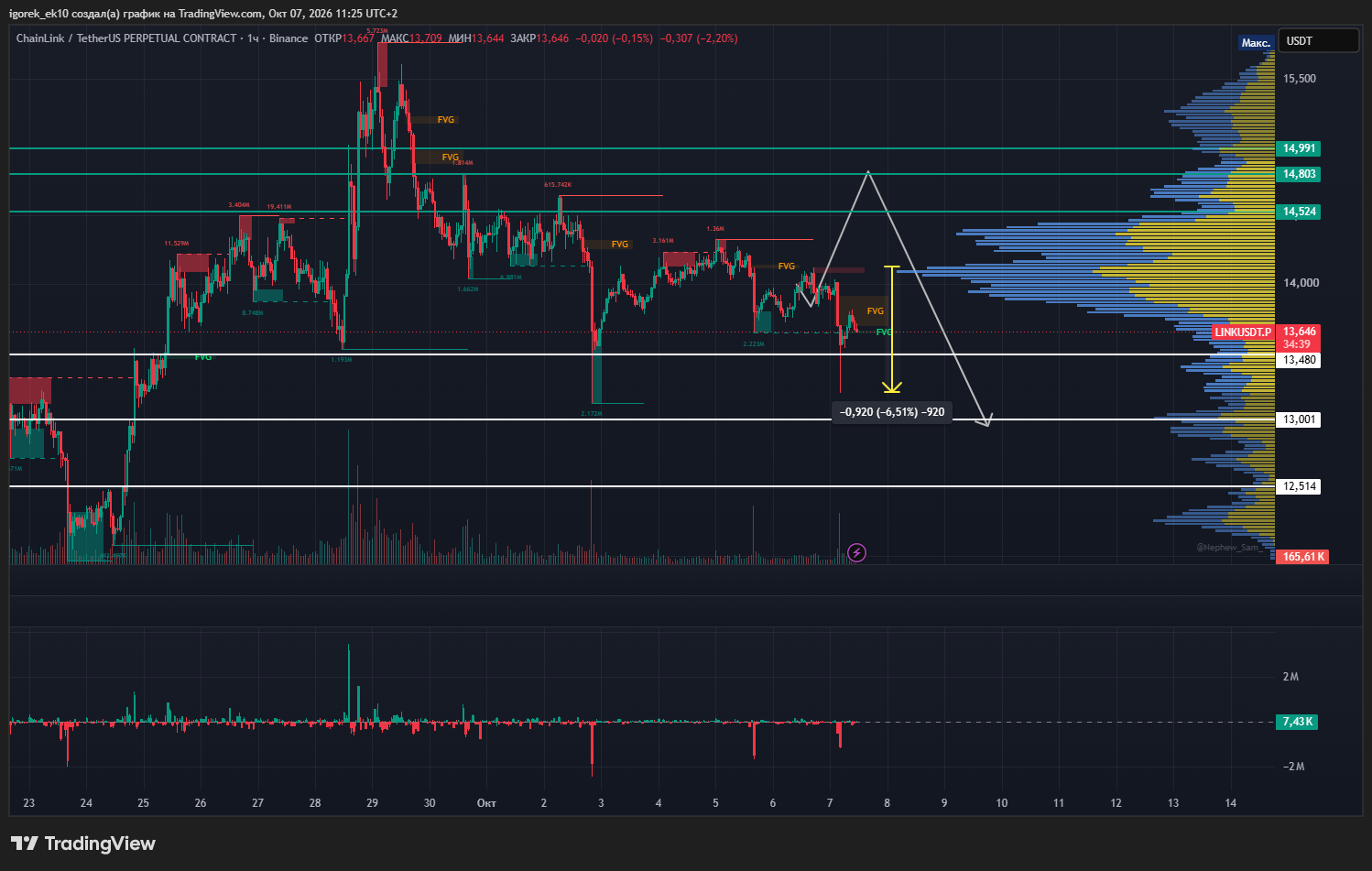
Task: Click the green 7,43K indicator value
Action: [1297, 722]
